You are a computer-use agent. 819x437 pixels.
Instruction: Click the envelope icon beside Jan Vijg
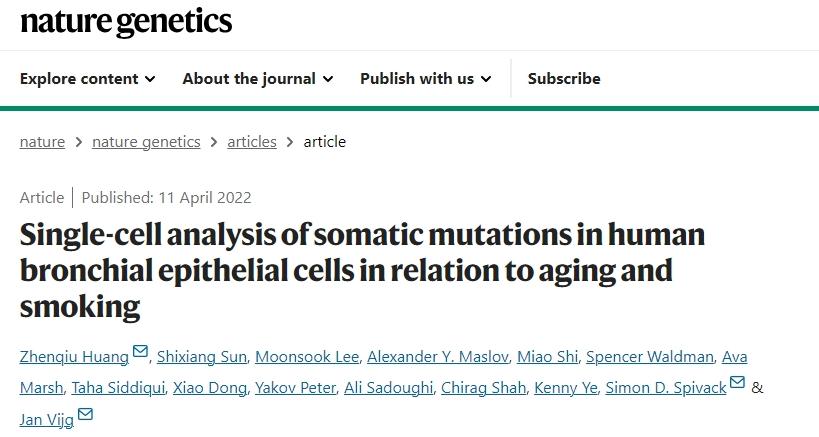[x=85, y=415]
